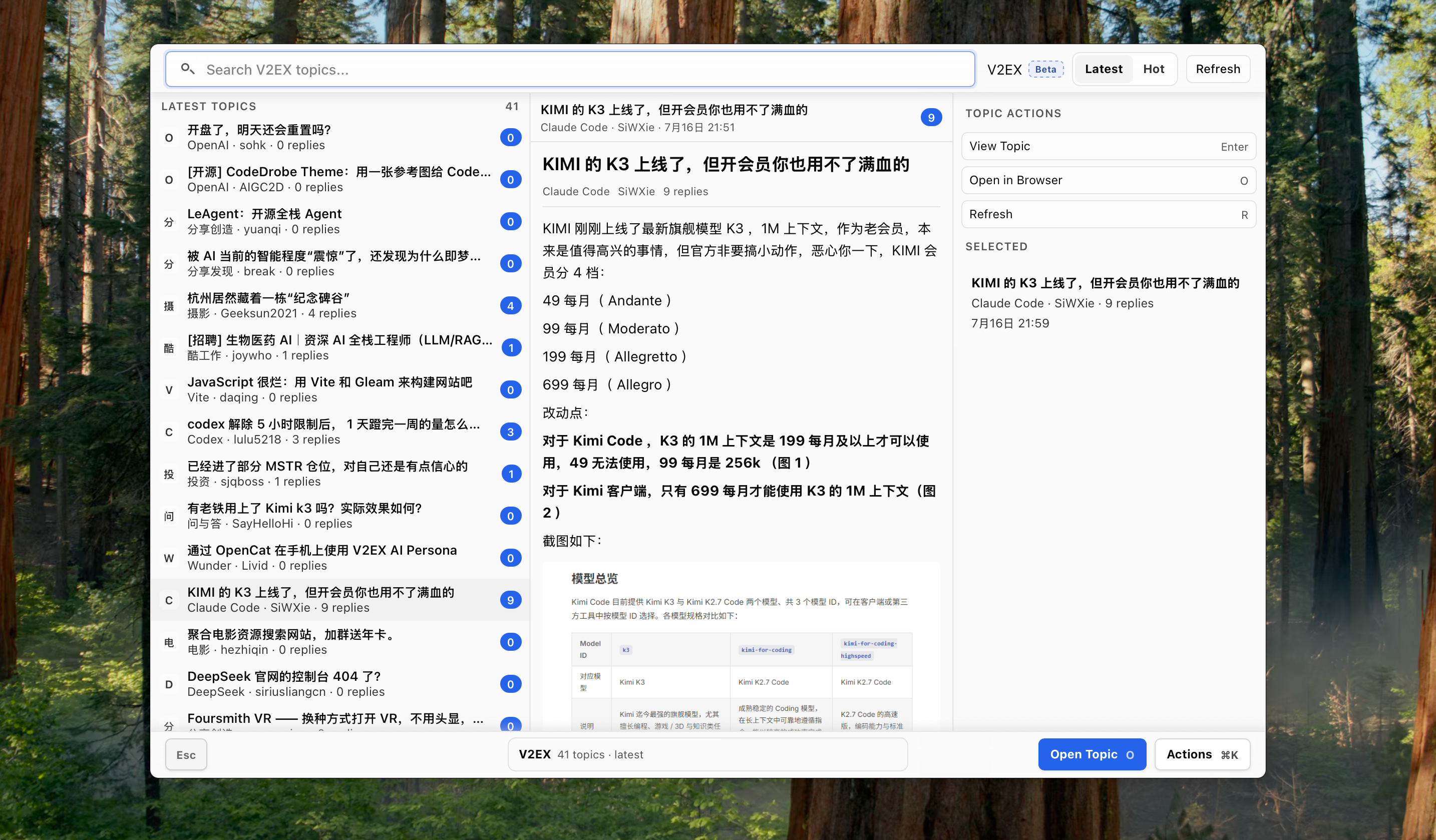Click the 酷 avatar beside 招聘 topic
Viewport: 1436px width, 840px height.
(169, 347)
